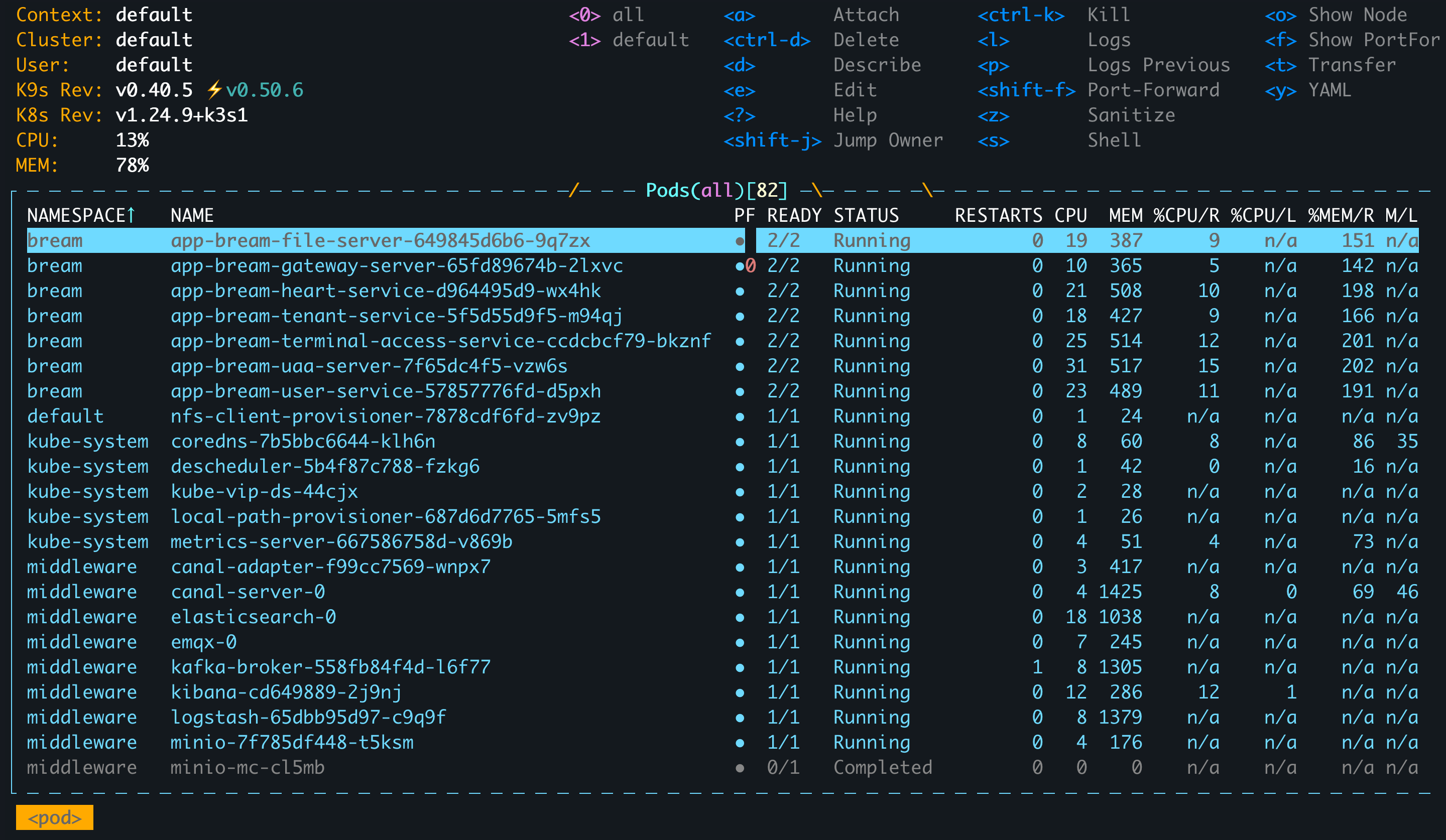Click the status dot on the elasticsearch-0 row

click(x=740, y=618)
